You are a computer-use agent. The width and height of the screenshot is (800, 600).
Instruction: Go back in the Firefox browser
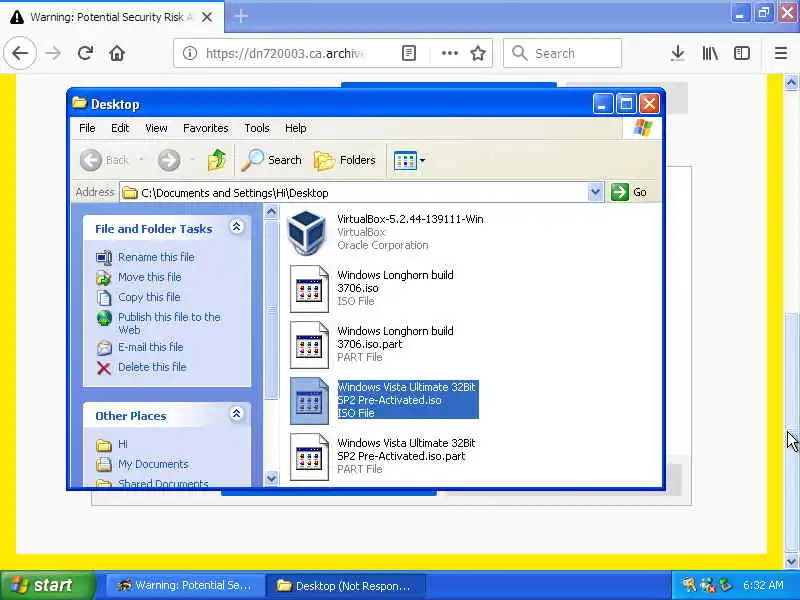pos(20,53)
